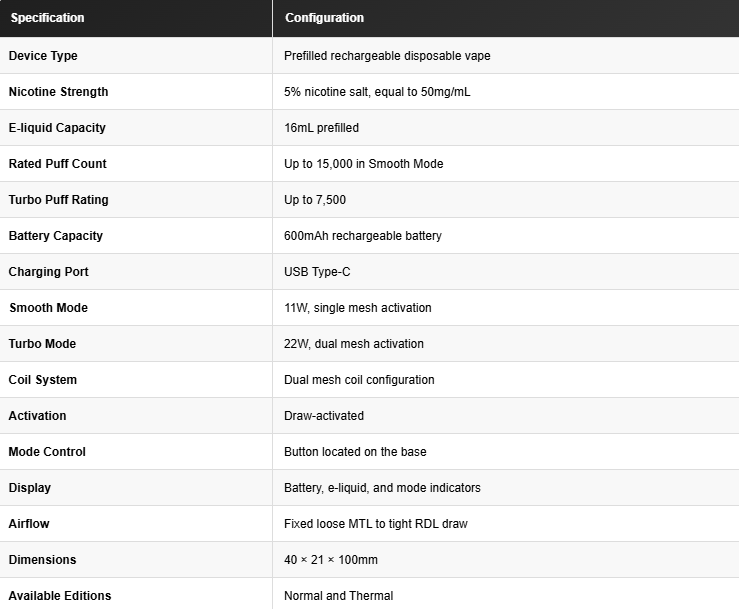Select the Turbo Puff Rating label

(x=58, y=200)
